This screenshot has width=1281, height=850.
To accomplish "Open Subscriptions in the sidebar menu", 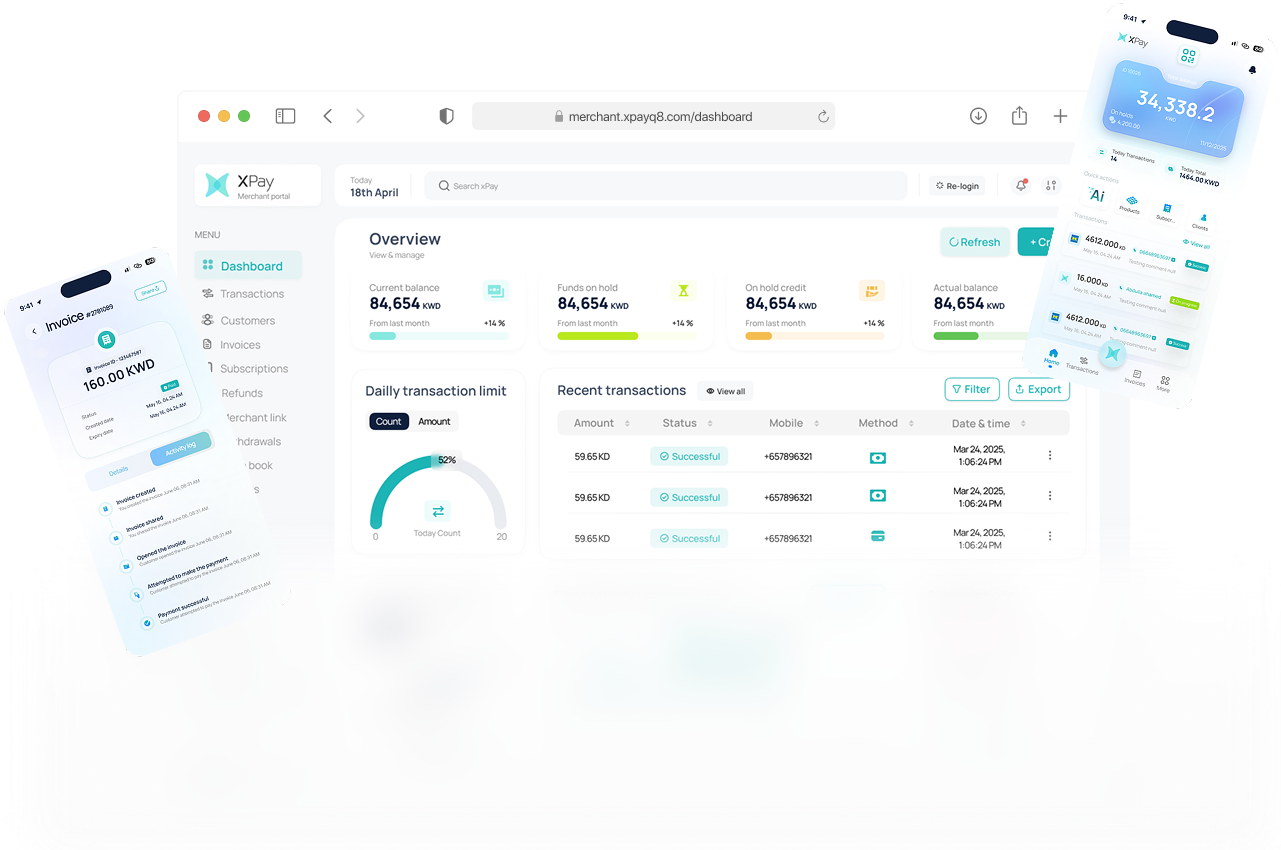I will click(x=245, y=368).
